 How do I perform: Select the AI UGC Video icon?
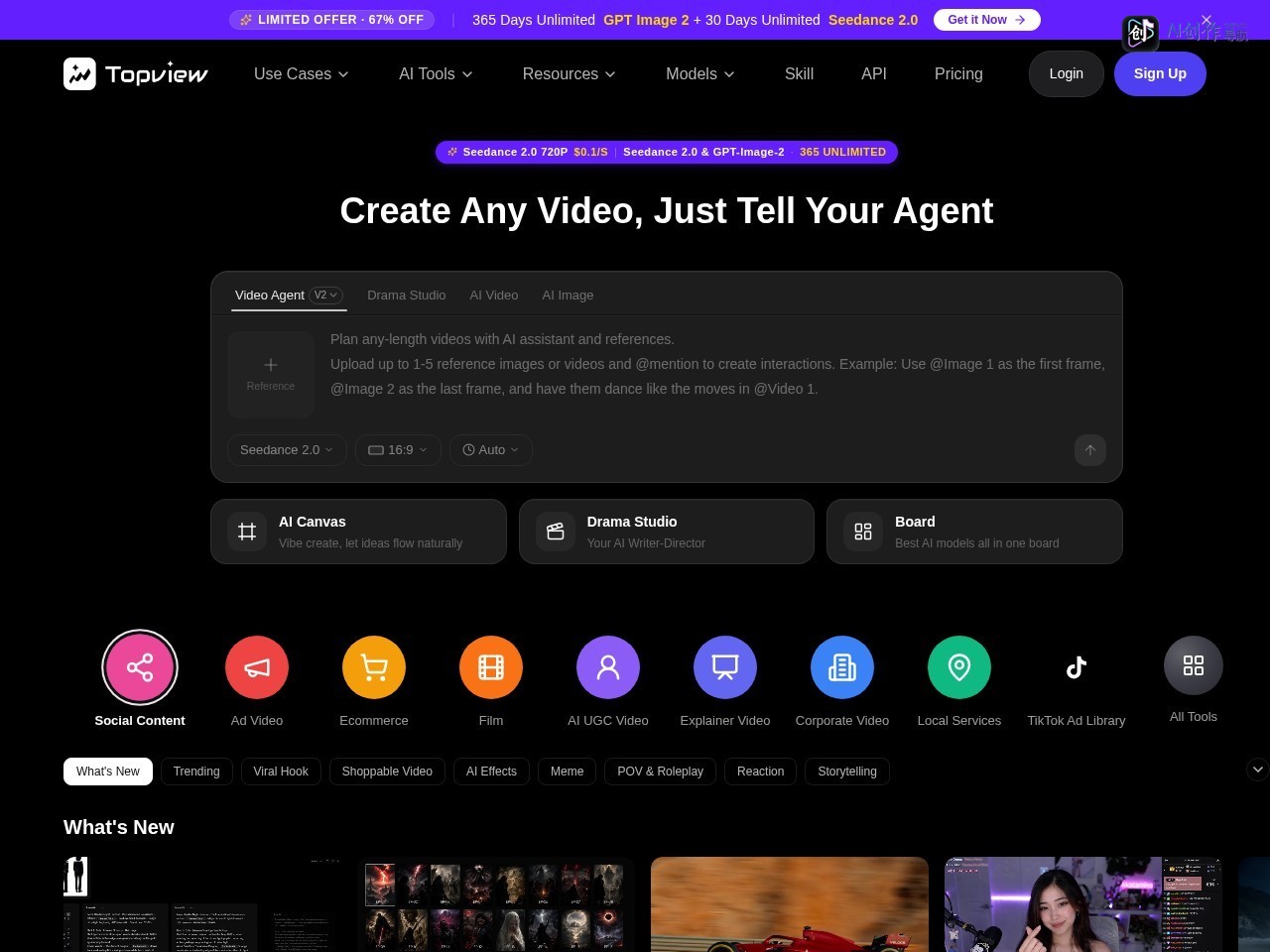pos(608,667)
